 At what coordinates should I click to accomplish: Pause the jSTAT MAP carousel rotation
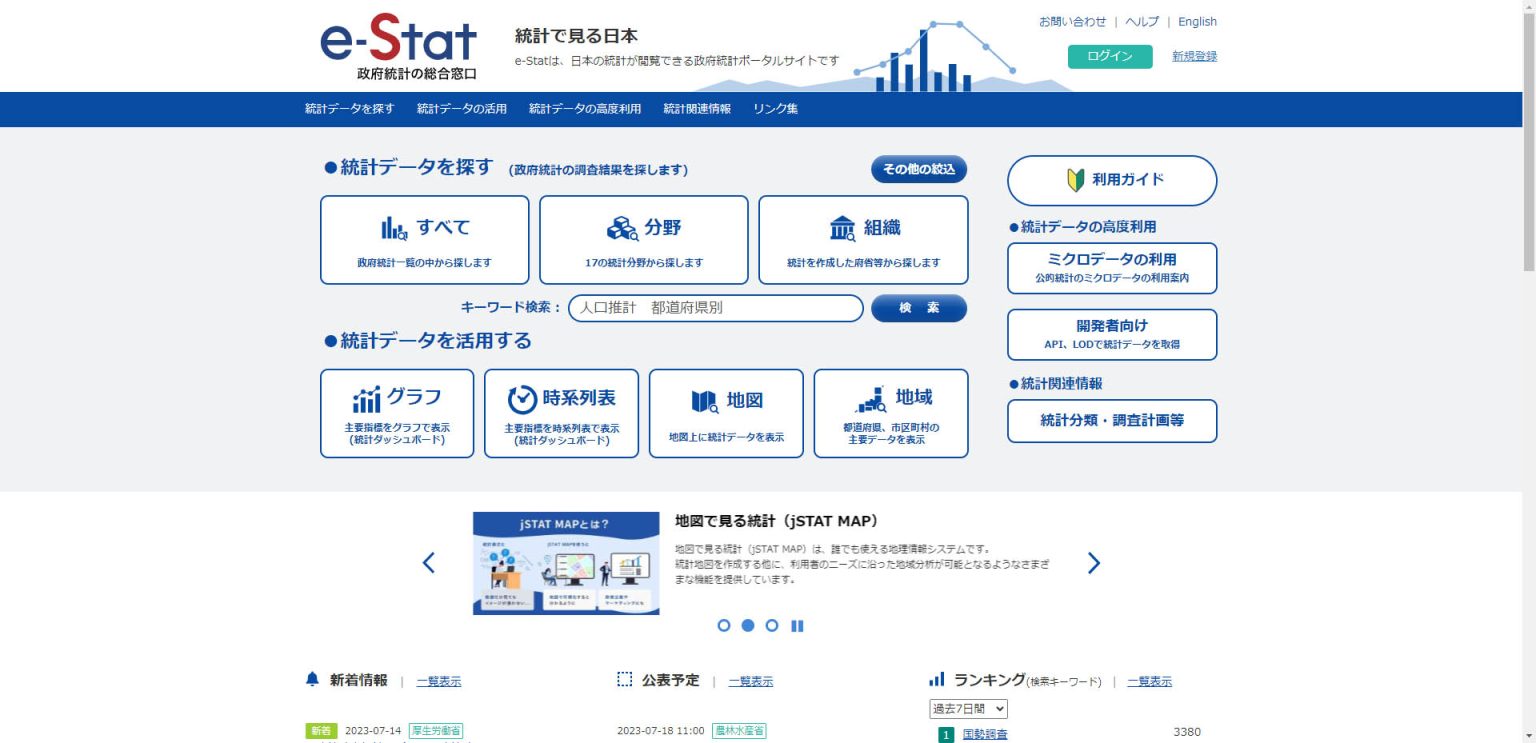[x=797, y=625]
